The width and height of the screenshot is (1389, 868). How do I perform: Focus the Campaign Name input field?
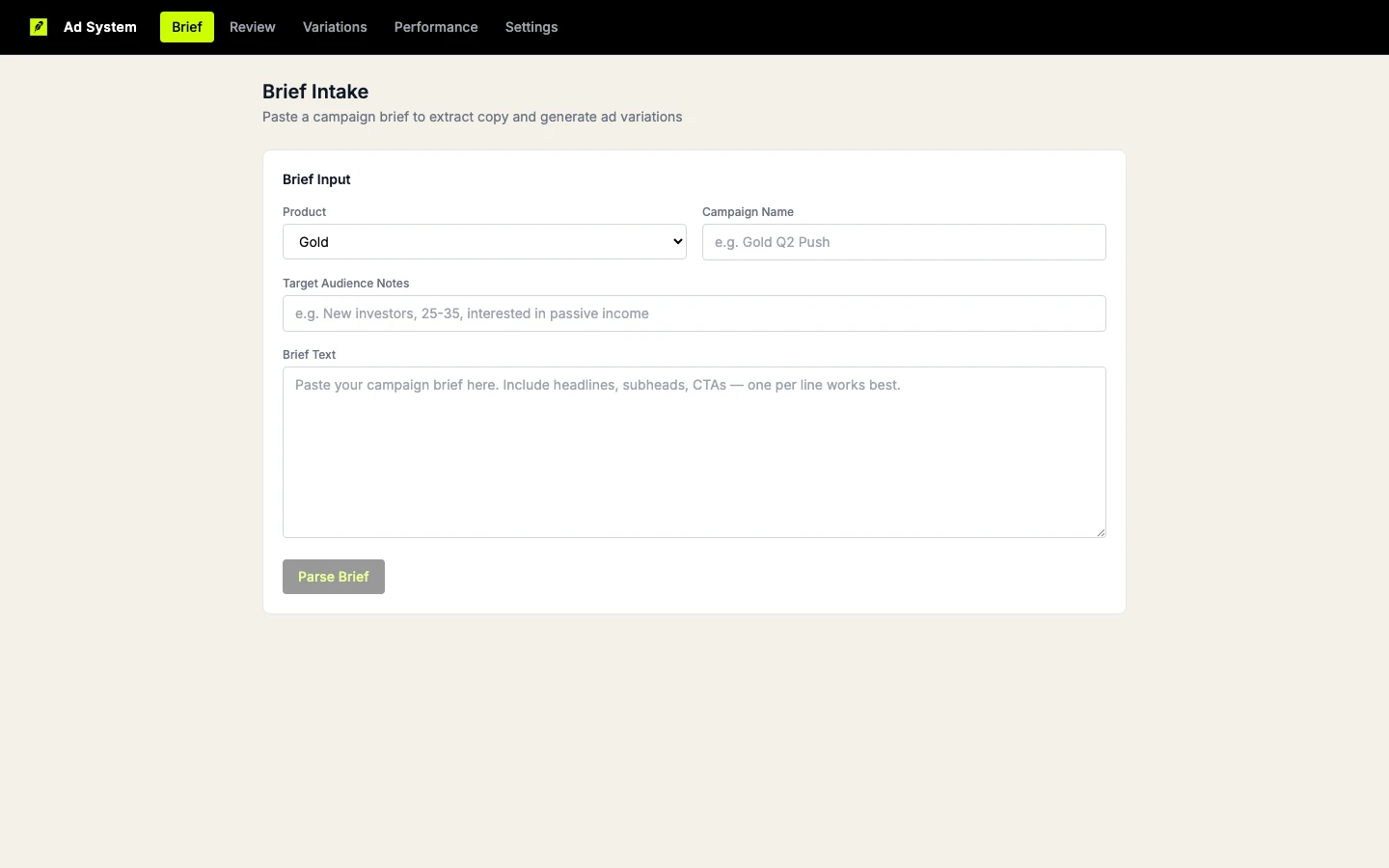pyautogui.click(x=904, y=242)
